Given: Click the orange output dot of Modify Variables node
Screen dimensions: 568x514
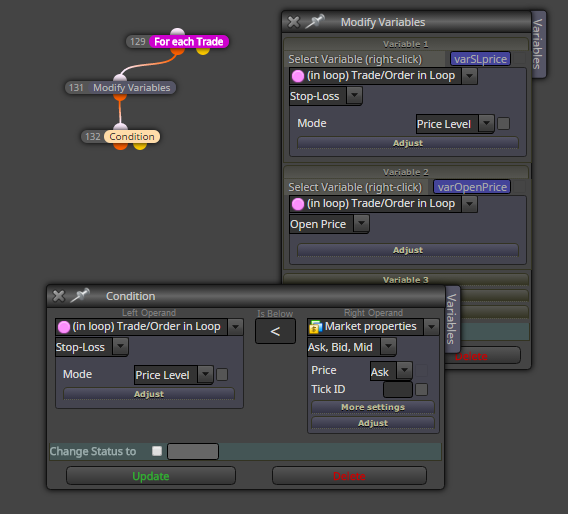Looking at the screenshot, I should coord(120,97).
